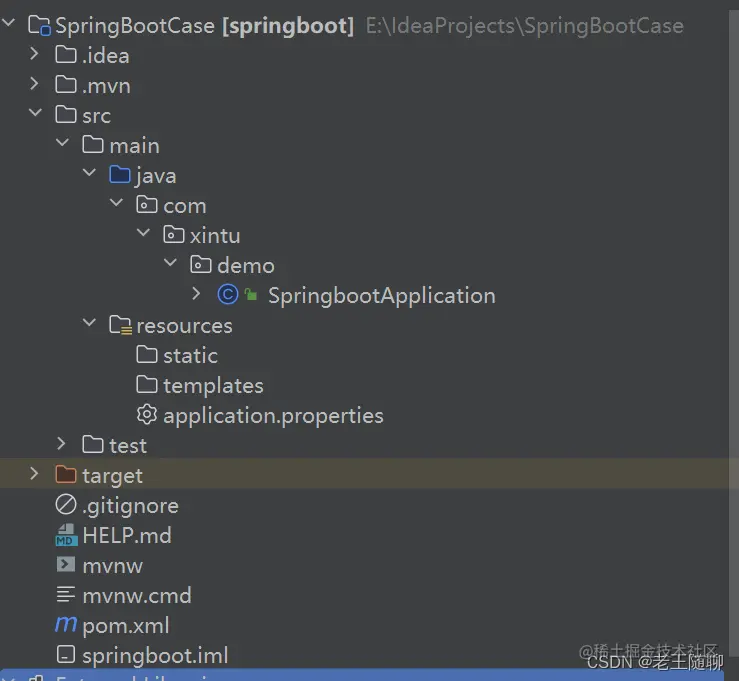Click the .gitignore file icon
Viewport: 739px width, 681px height.
pos(66,505)
